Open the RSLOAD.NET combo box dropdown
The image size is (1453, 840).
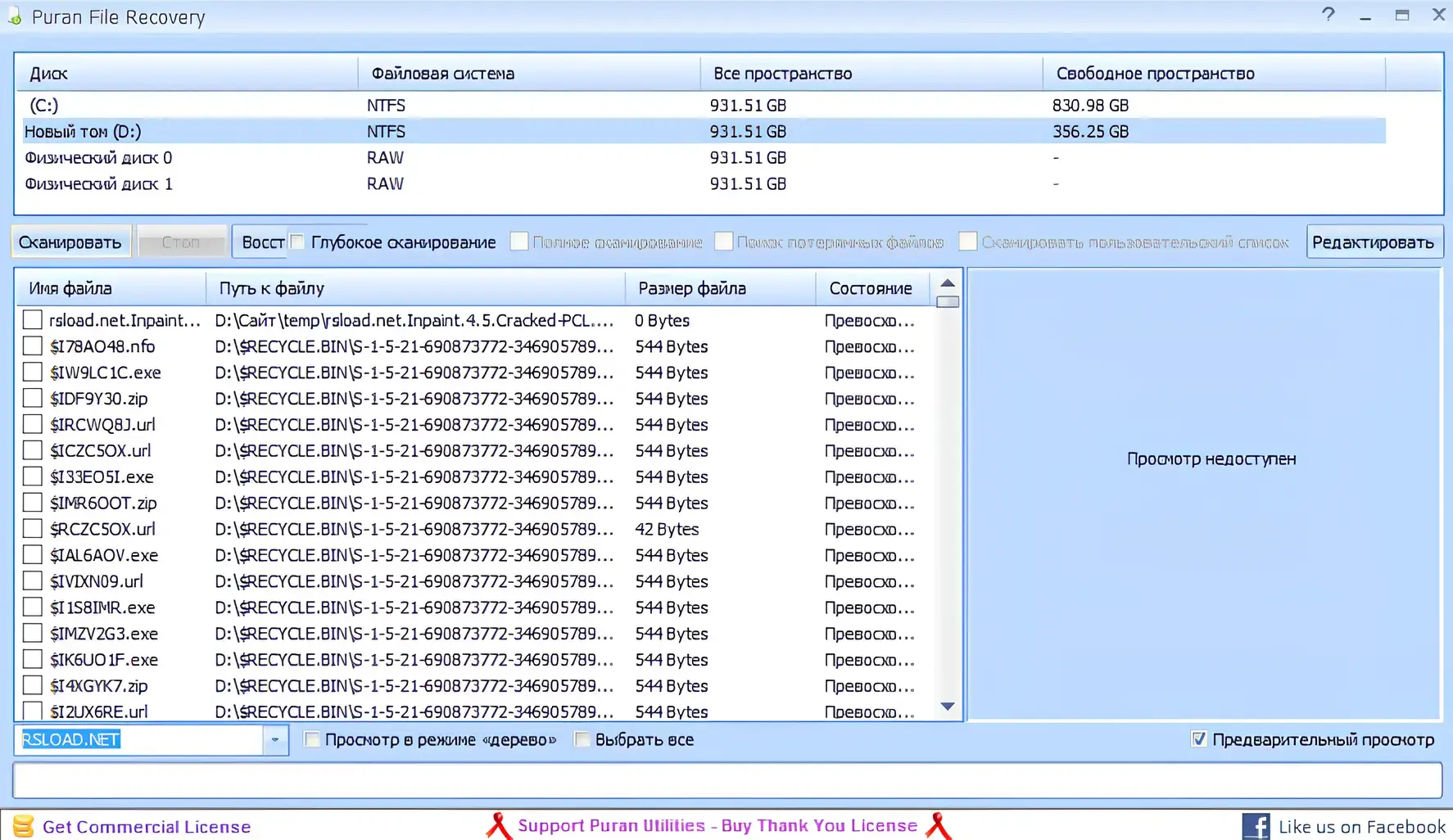[275, 740]
